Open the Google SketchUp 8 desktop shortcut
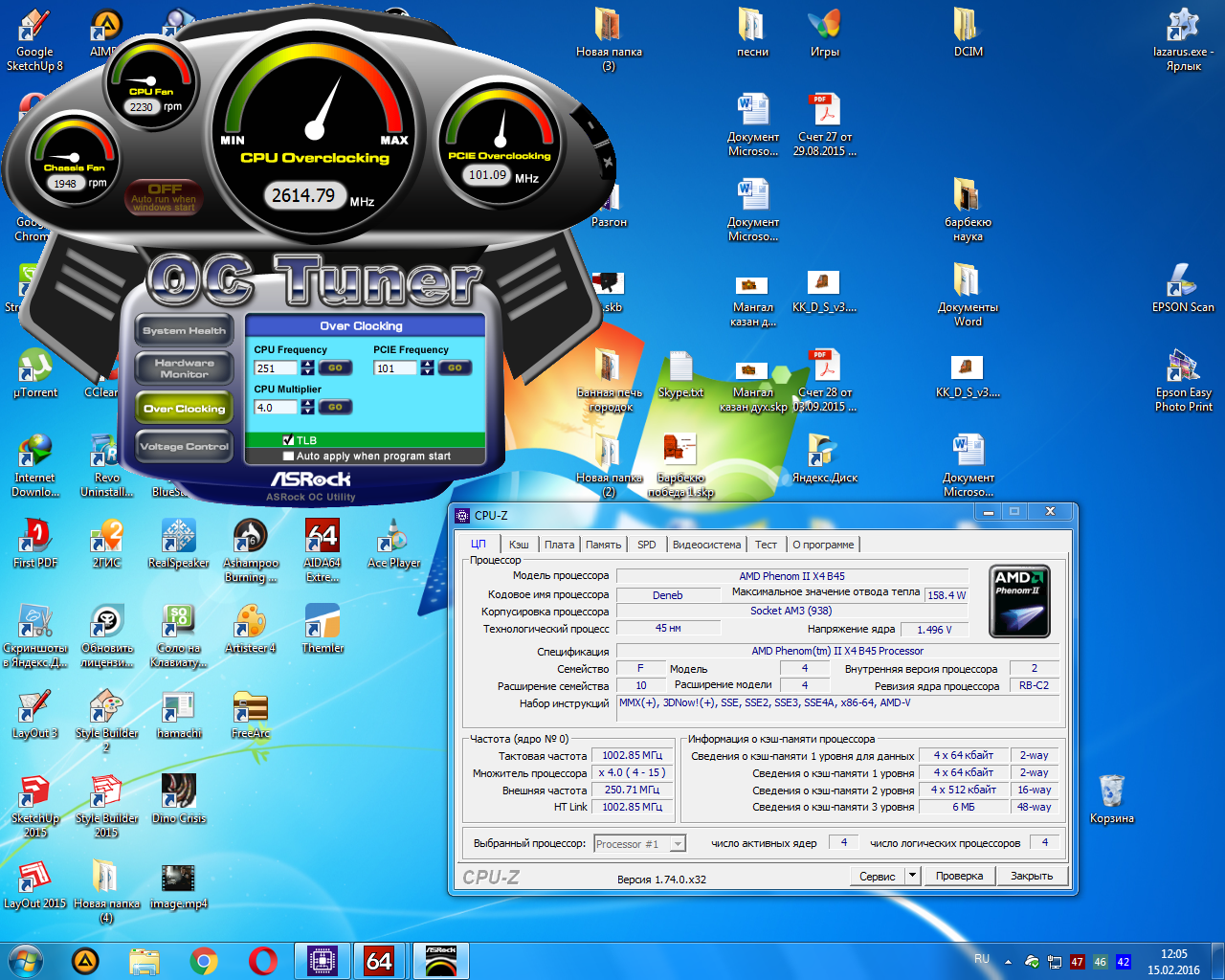 click(x=34, y=40)
